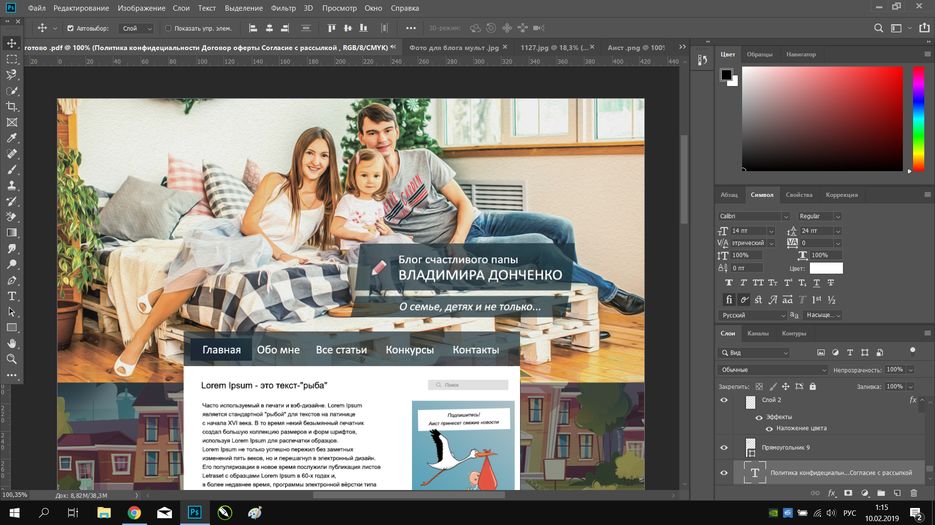Toggle Faux Bold in Character panel
The image size is (935, 525).
click(729, 283)
